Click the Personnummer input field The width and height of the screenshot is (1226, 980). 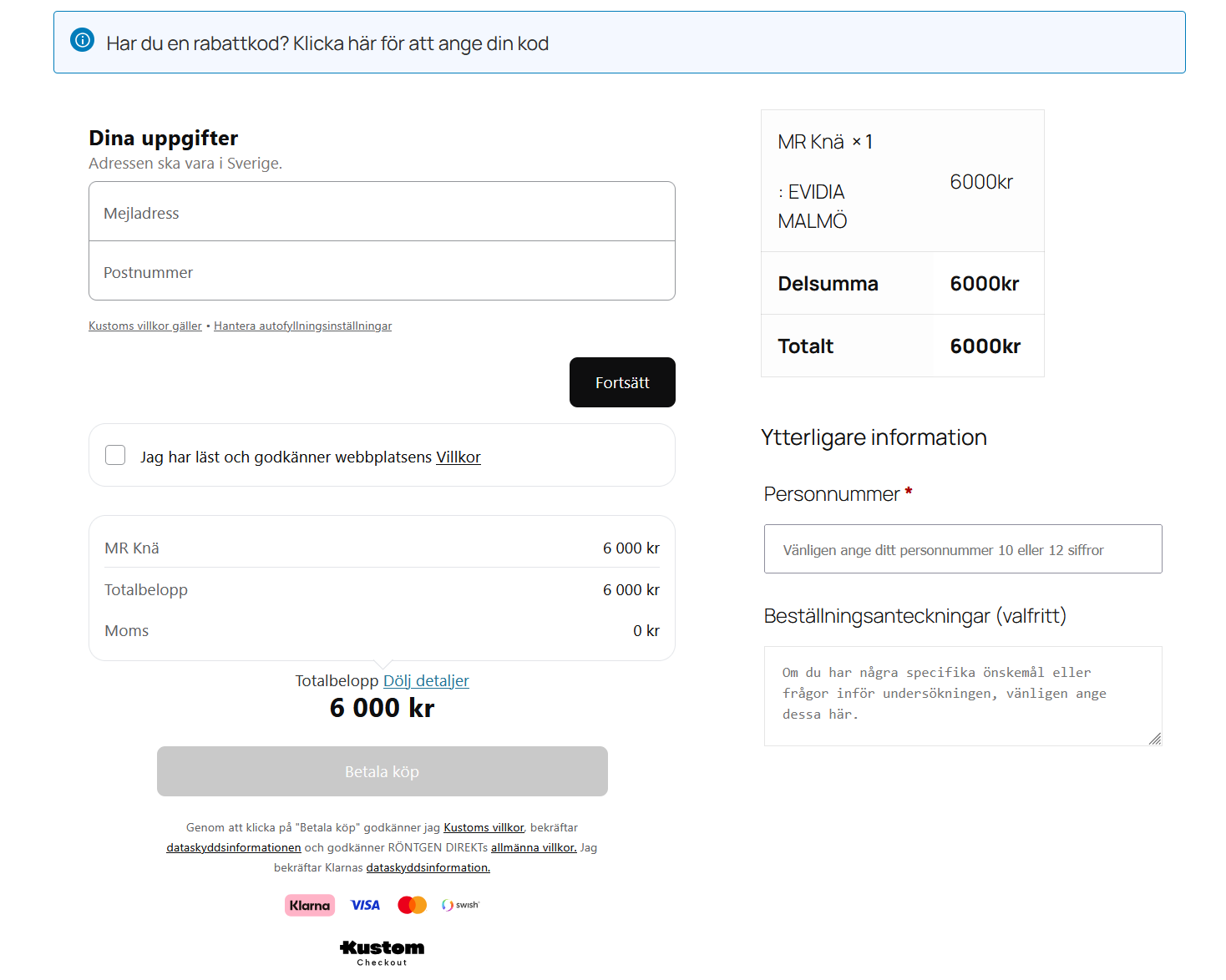click(x=962, y=548)
